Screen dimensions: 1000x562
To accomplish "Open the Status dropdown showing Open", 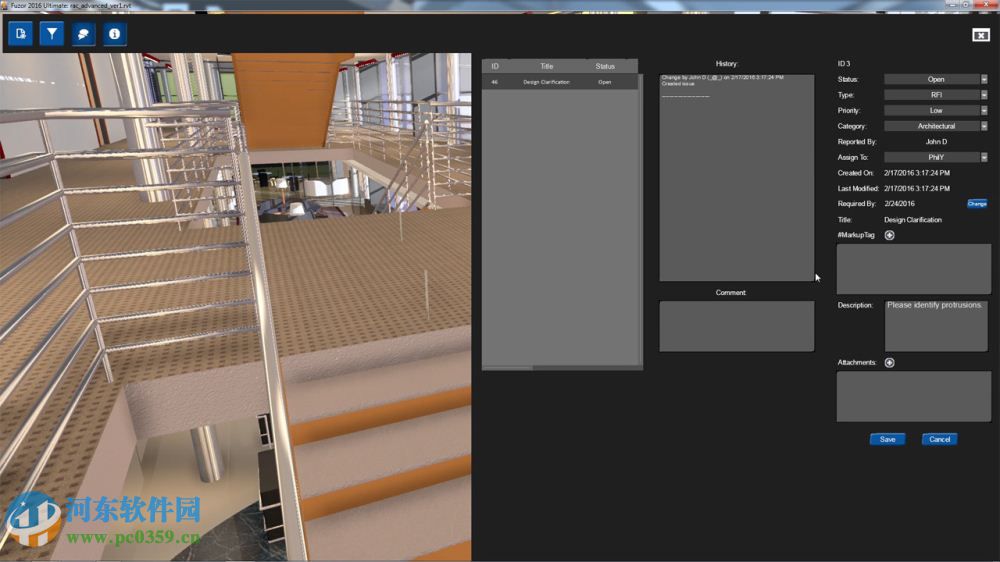I will click(936, 79).
